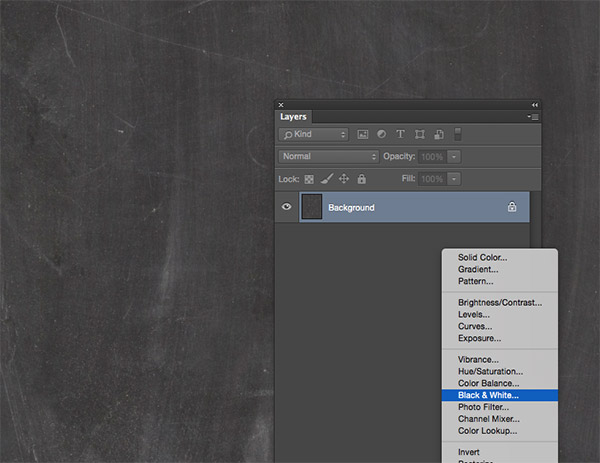Lock transparent pixels icon
Screen dimensions: 600x463
308,179
